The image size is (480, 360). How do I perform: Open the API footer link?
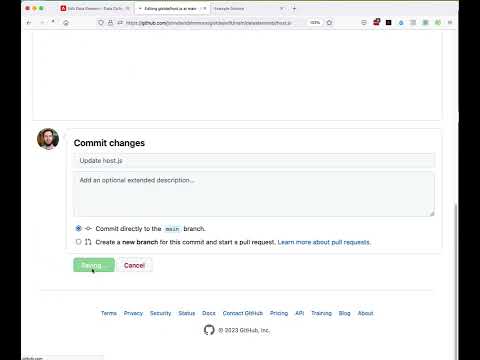300,313
